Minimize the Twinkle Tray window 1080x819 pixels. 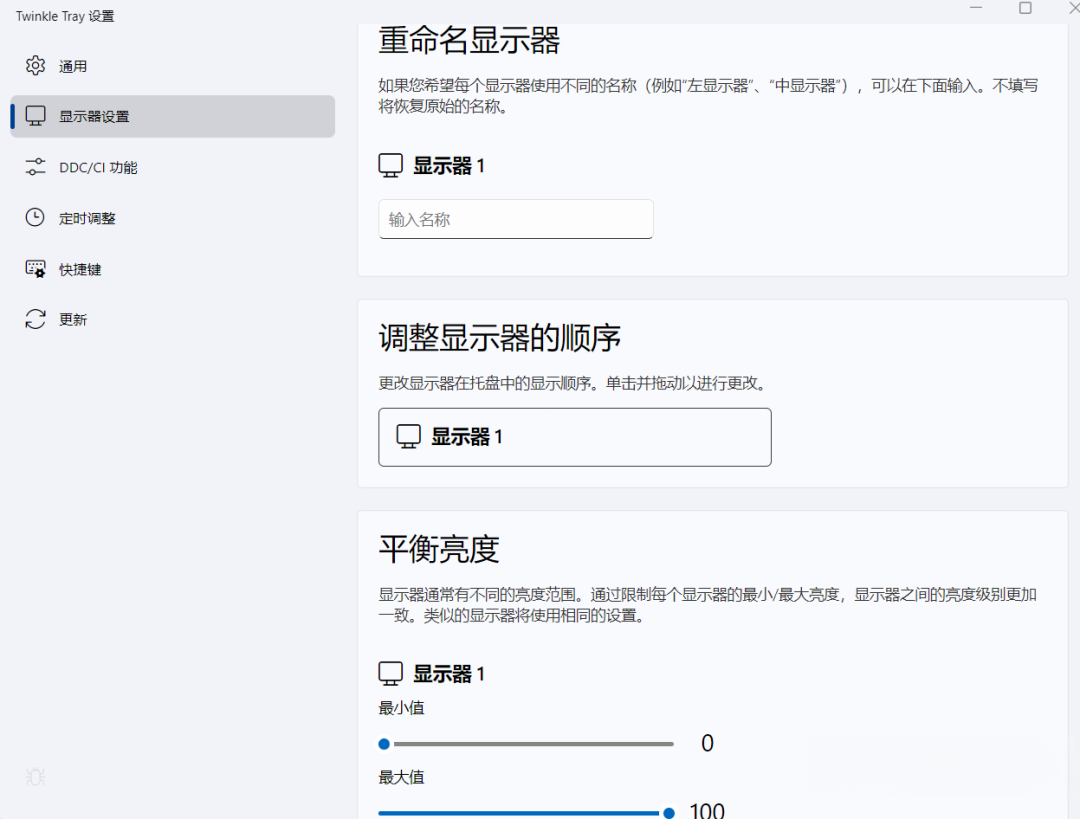point(976,8)
